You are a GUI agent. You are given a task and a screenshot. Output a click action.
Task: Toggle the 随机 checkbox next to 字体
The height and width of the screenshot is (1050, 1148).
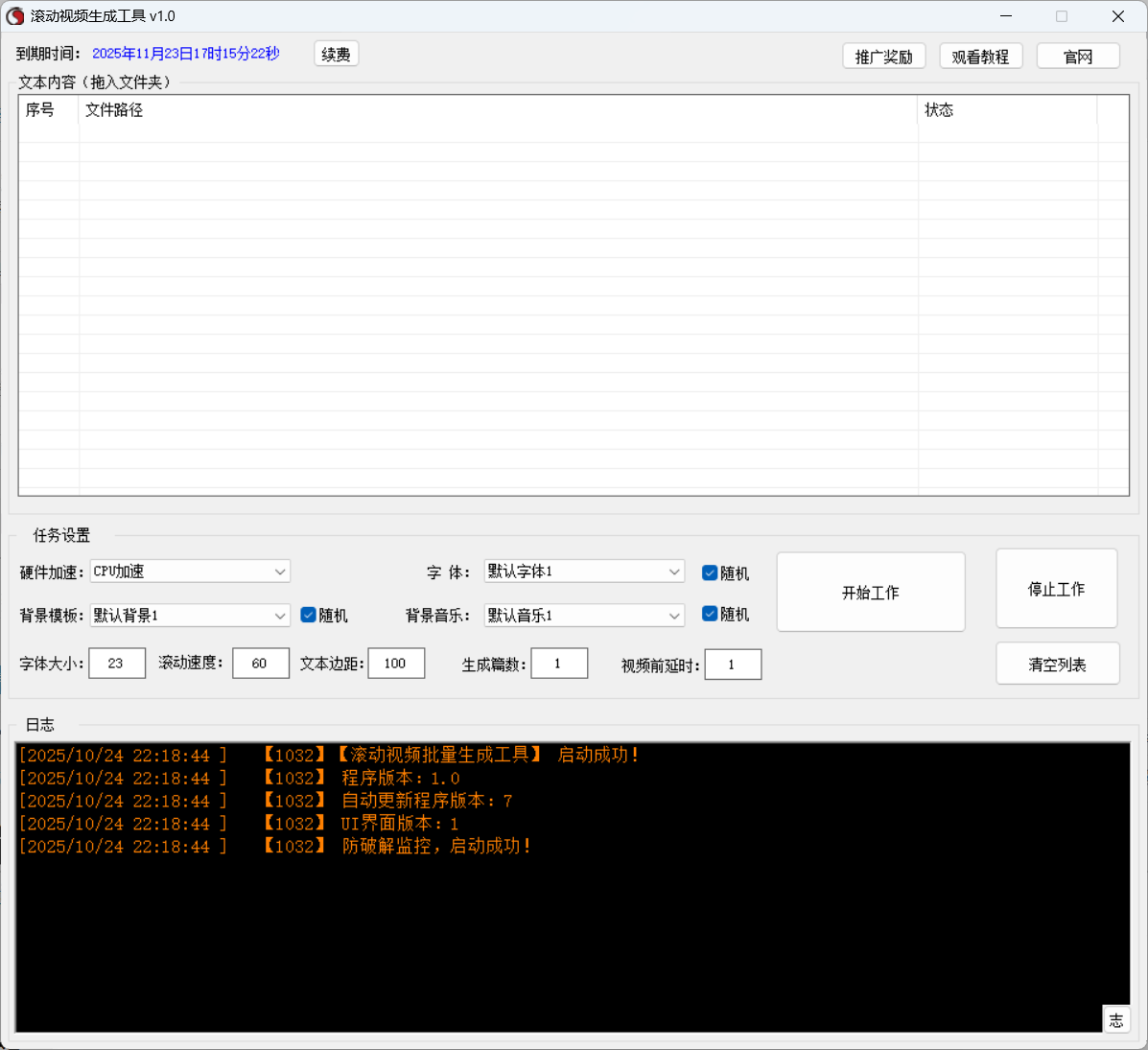pyautogui.click(x=710, y=572)
